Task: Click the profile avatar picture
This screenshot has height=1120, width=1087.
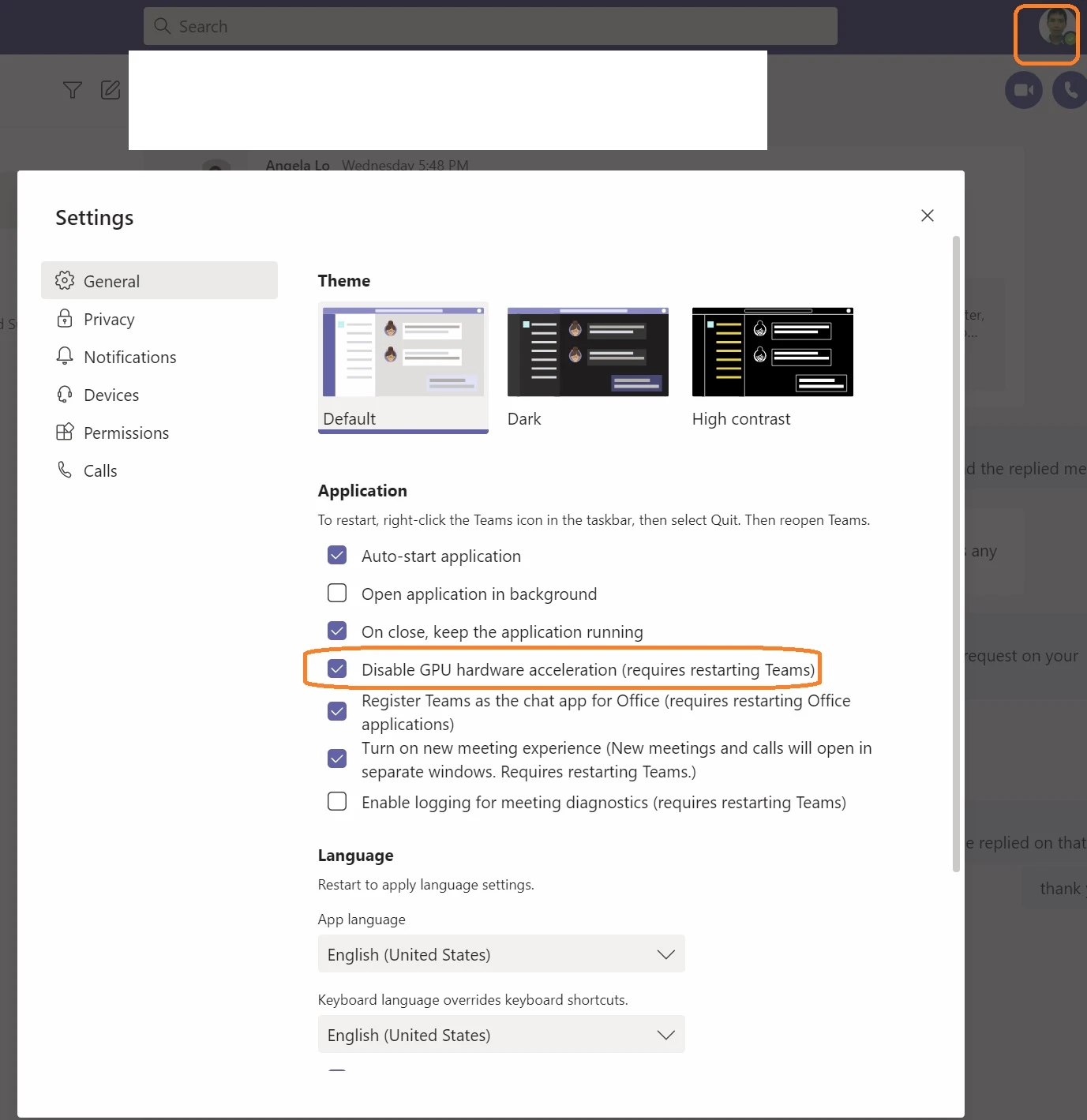Action: click(1056, 28)
